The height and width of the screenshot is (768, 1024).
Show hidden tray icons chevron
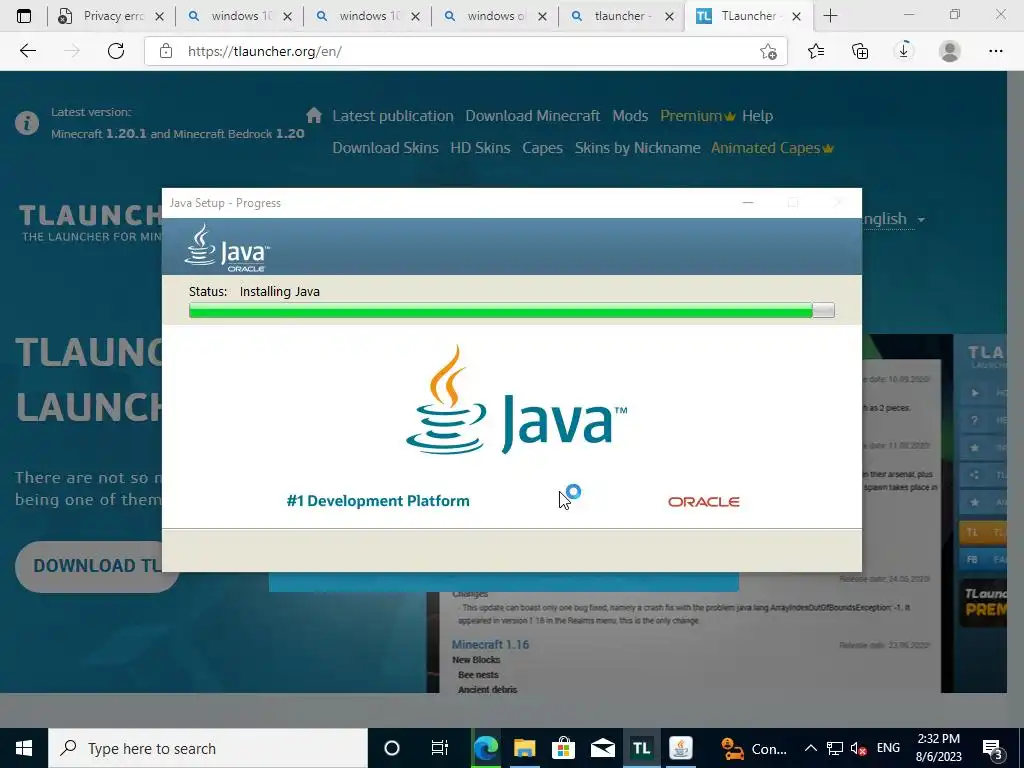coord(810,748)
